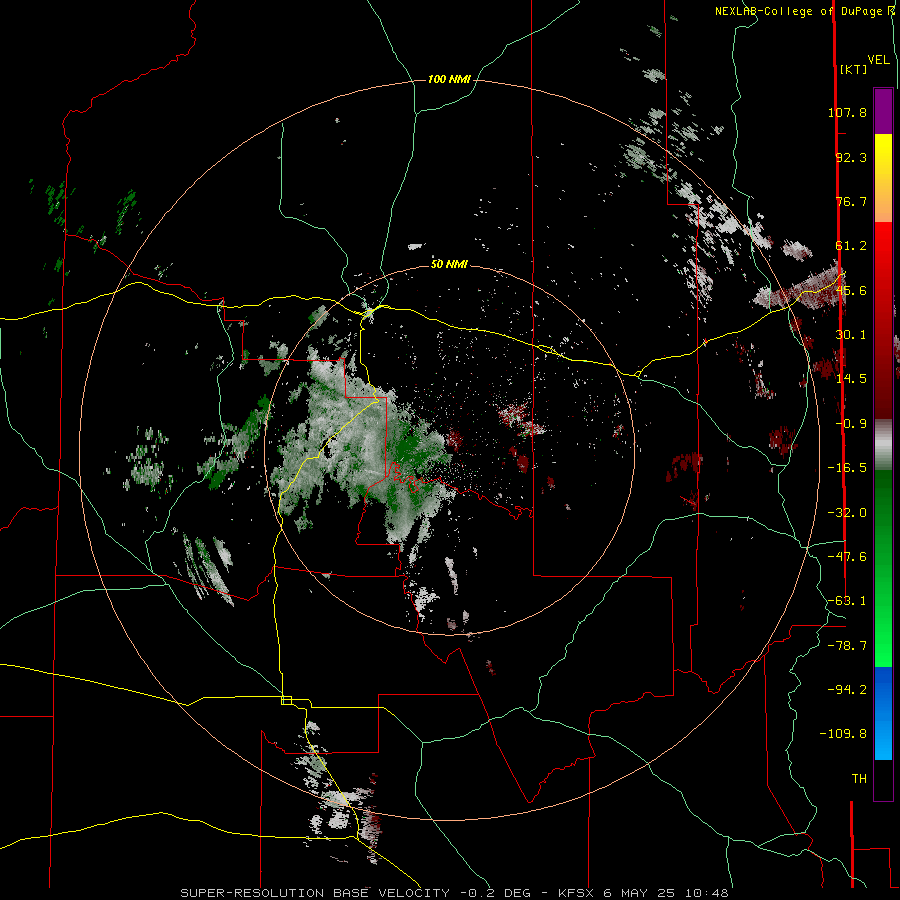
Task: Click the 107.8 value on velocity scale
Action: tap(847, 112)
